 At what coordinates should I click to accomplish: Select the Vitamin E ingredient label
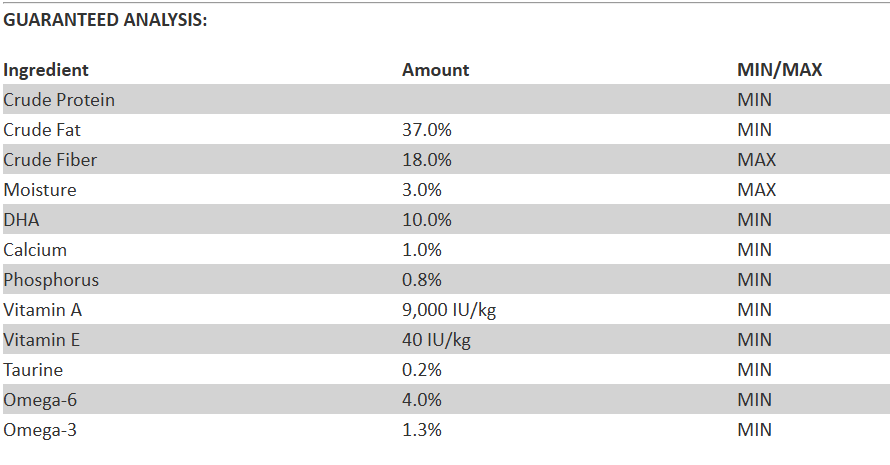click(41, 340)
